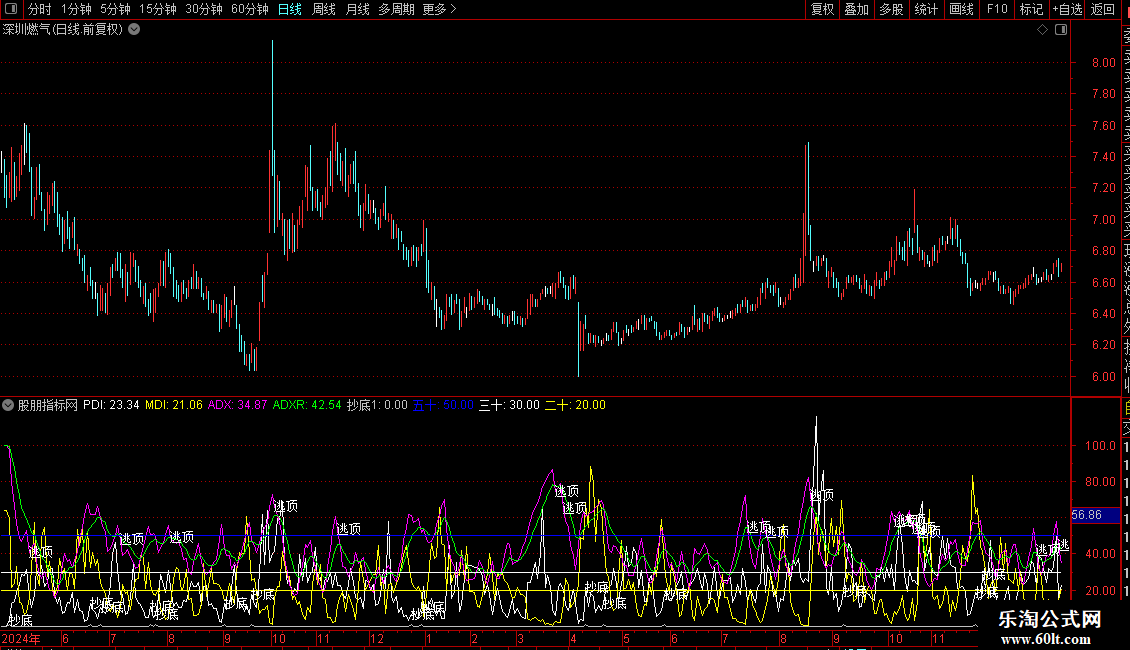This screenshot has height=650, width=1130.
Task: Open the 复权 adjustment menu
Action: (822, 9)
